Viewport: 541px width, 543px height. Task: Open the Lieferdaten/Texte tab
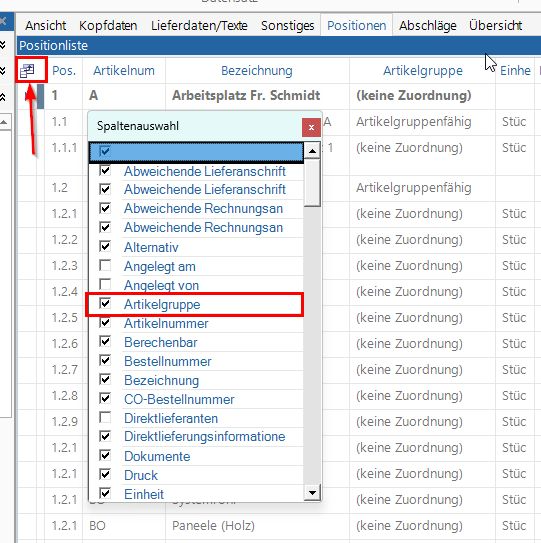click(x=199, y=26)
